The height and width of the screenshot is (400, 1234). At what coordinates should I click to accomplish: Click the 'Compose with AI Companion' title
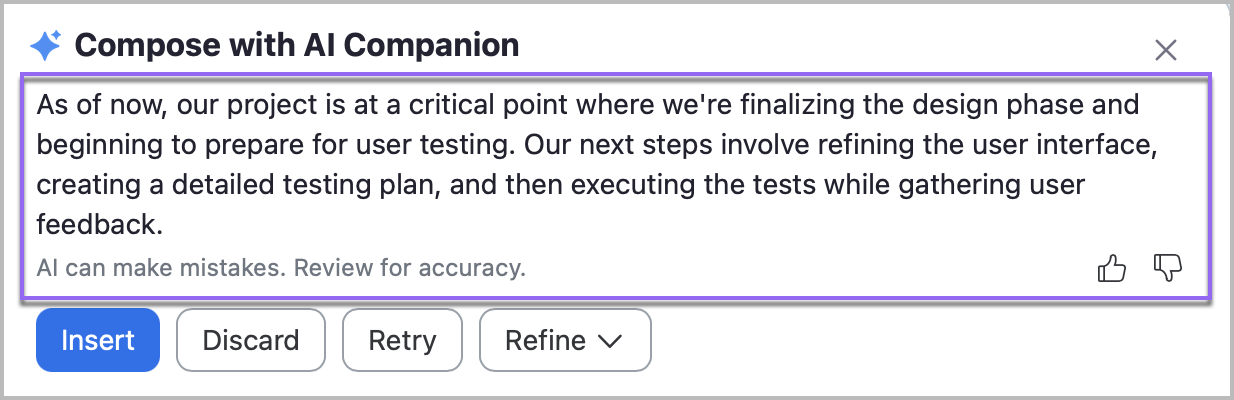[x=297, y=45]
